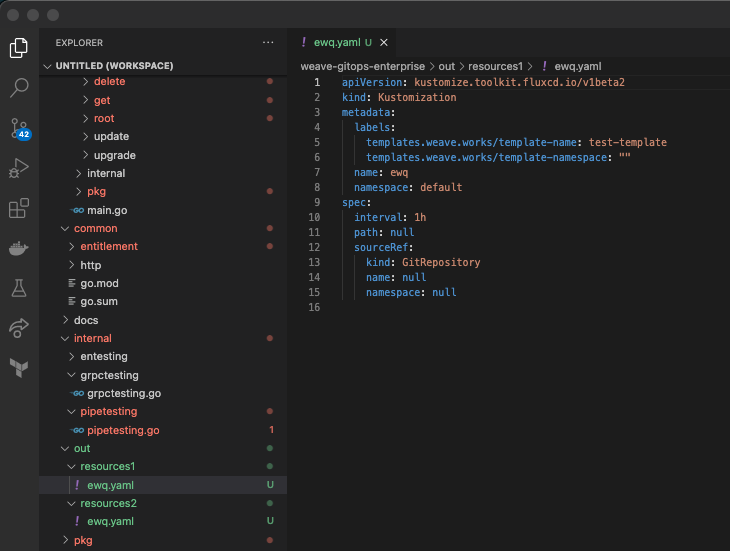Collapse the red internal folder
This screenshot has width=730, height=551.
[x=163, y=338]
